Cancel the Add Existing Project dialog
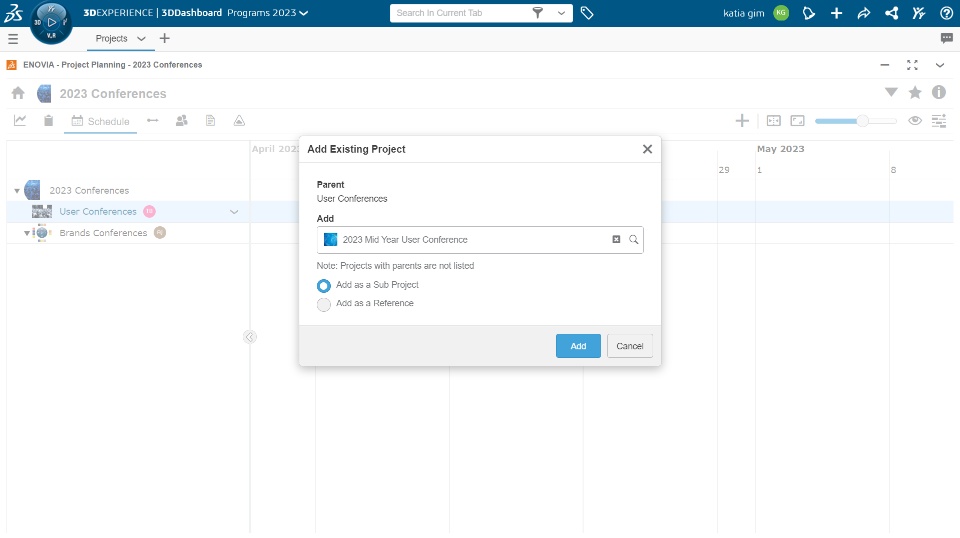This screenshot has height=538, width=960. click(x=629, y=346)
